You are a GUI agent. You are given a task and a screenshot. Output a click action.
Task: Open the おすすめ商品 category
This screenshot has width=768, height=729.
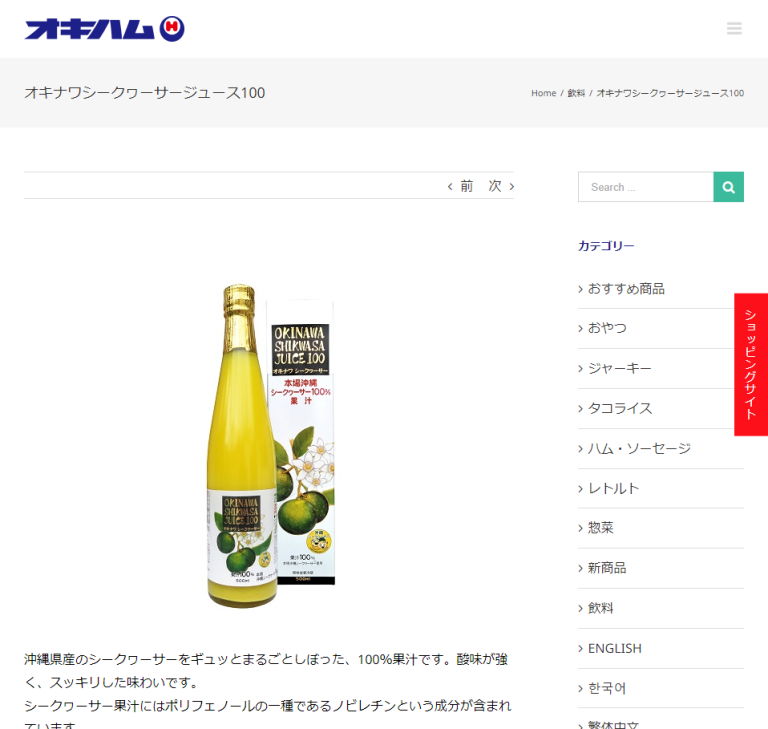[626, 289]
